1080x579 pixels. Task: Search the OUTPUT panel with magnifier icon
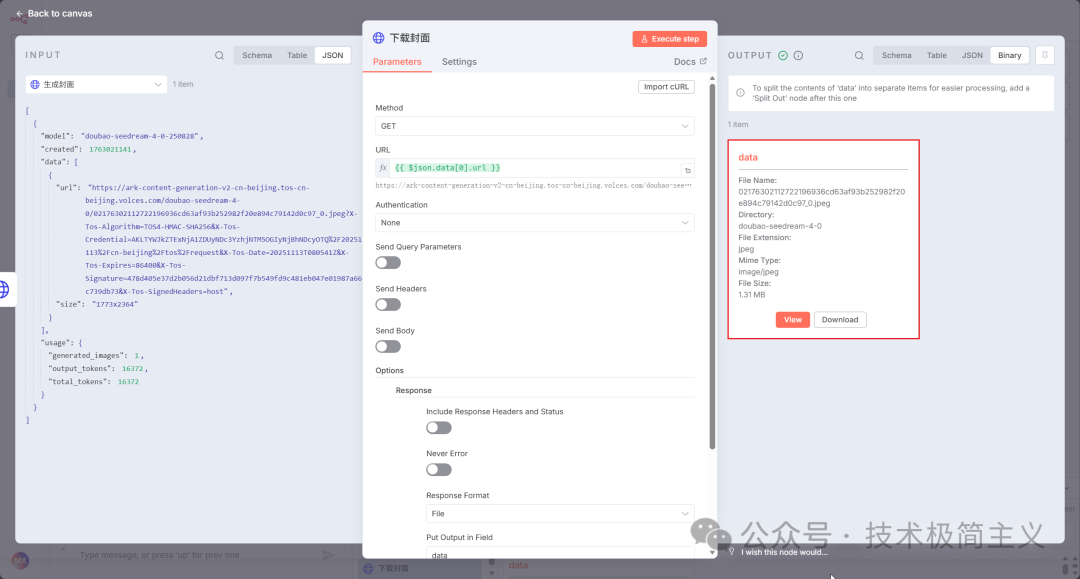pos(859,56)
